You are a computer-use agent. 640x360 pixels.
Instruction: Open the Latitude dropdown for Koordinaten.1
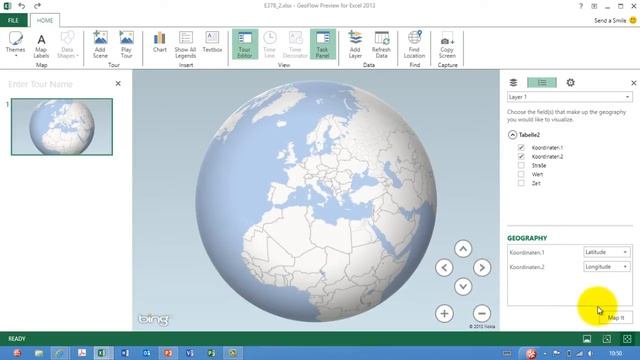coord(607,252)
